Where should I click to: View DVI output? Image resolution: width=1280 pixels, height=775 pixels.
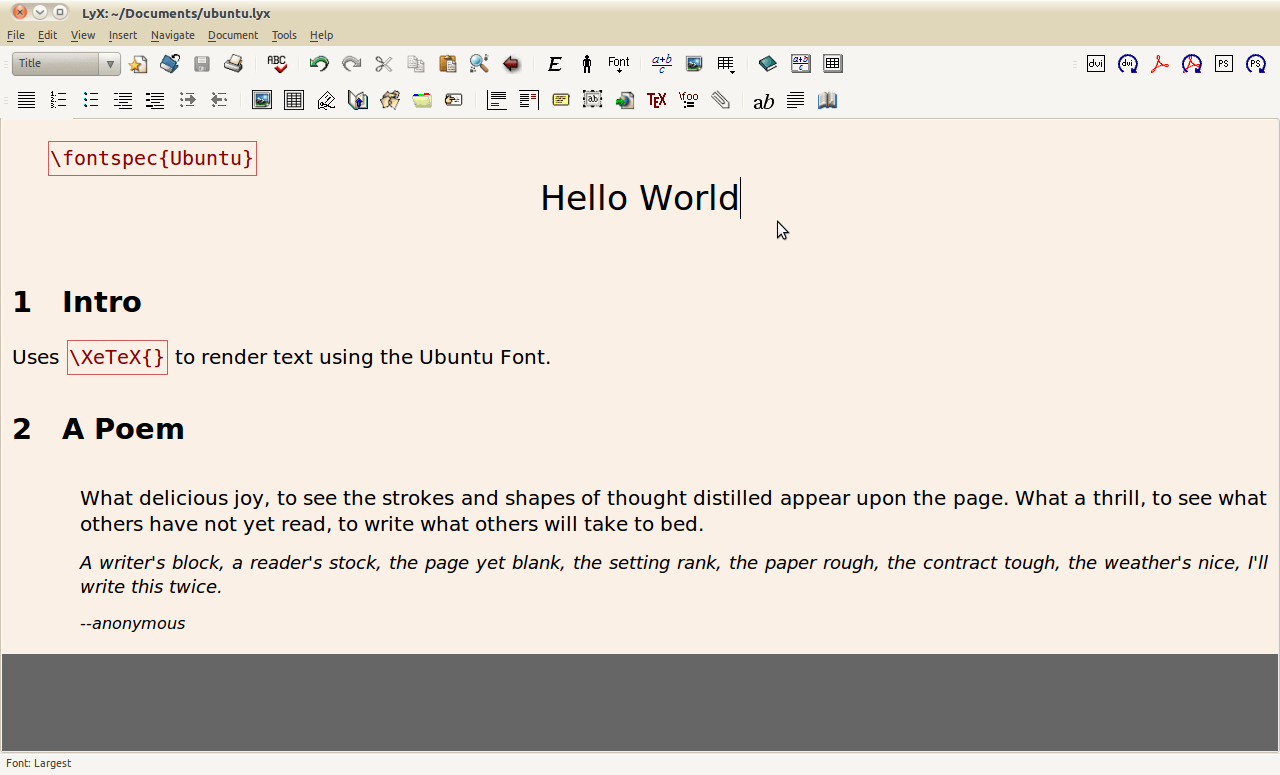click(1096, 64)
